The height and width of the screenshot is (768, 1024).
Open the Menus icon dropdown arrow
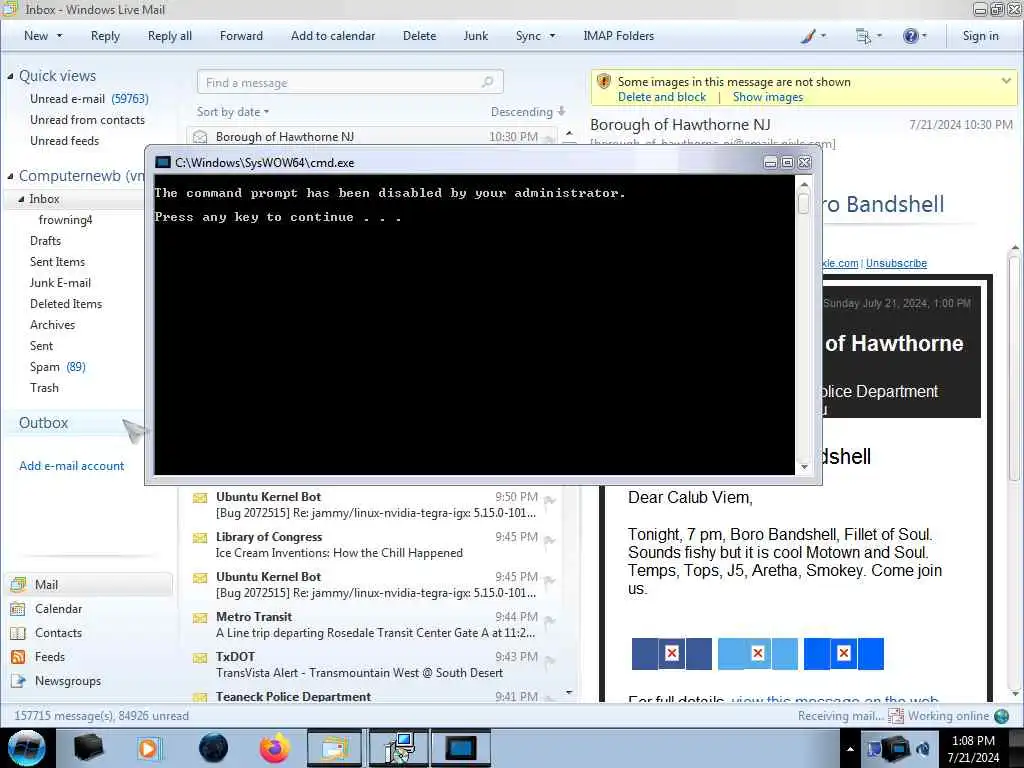tap(878, 37)
